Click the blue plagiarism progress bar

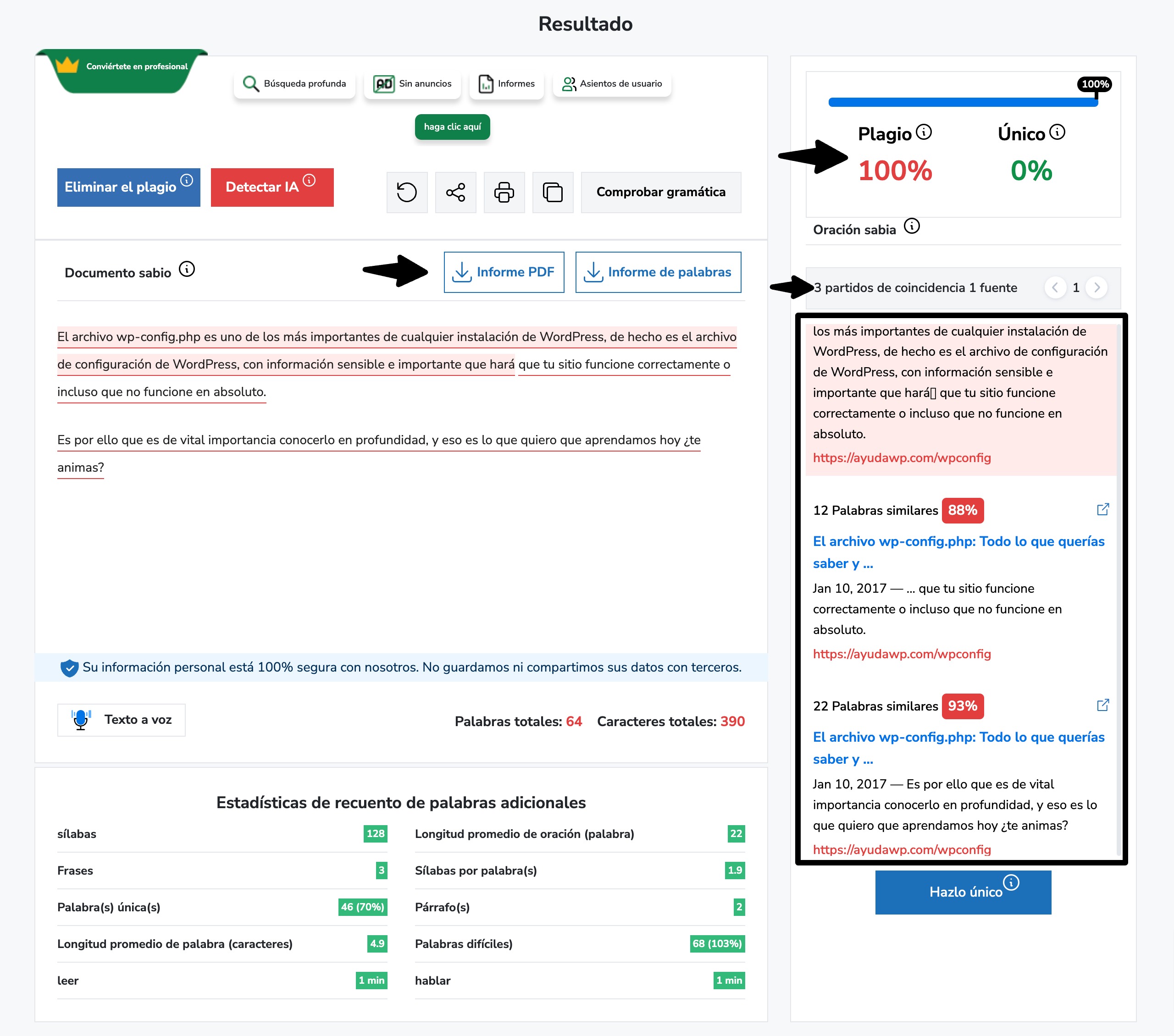pos(963,102)
